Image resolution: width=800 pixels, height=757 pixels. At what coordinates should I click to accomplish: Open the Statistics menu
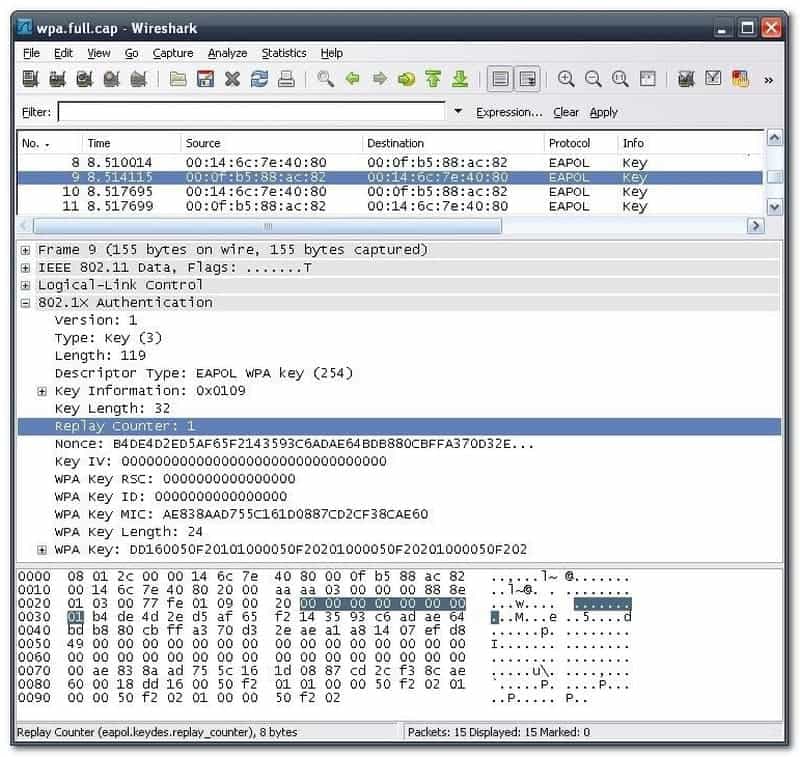pos(283,53)
